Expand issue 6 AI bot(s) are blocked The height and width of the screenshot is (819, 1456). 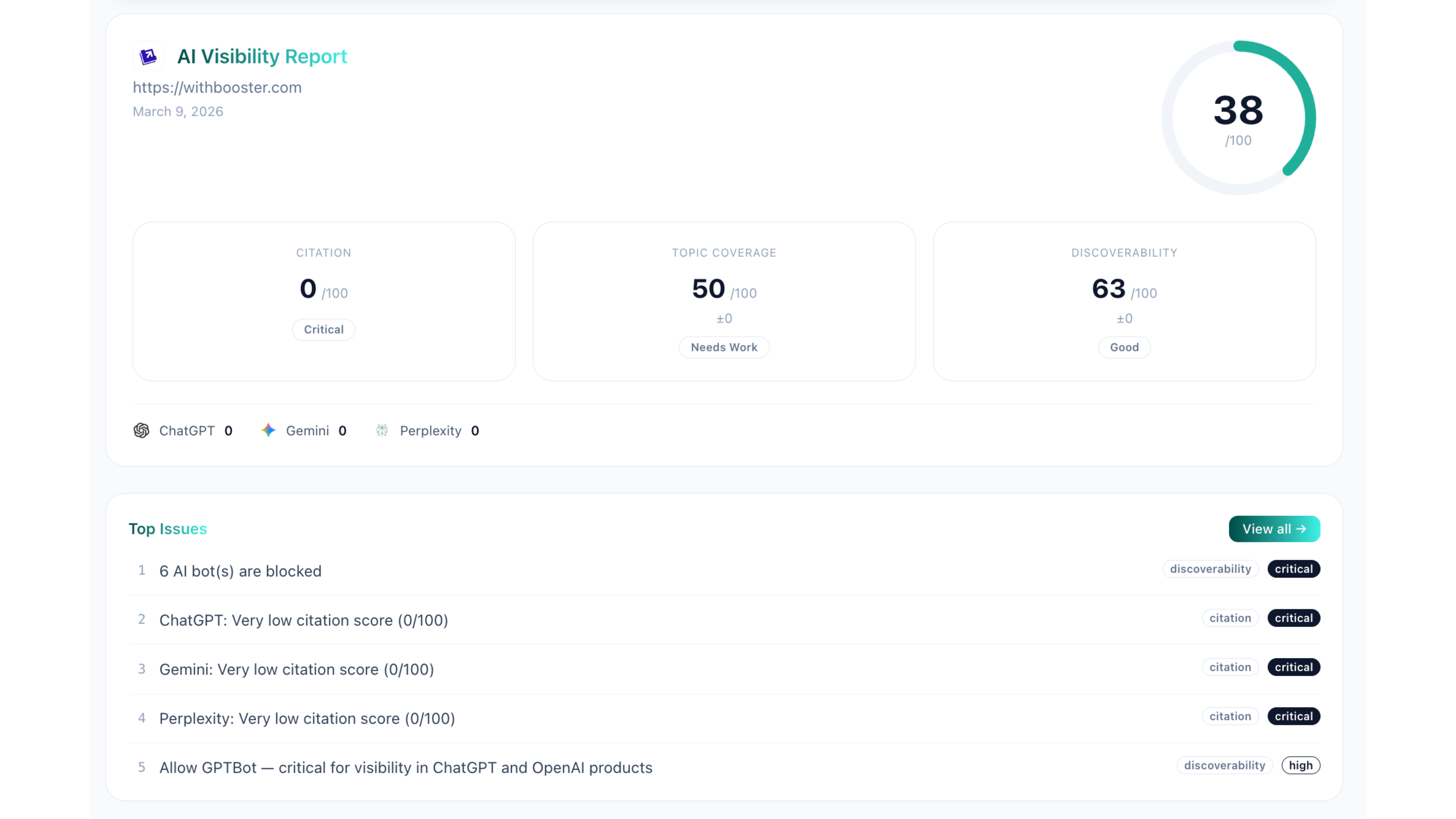pyautogui.click(x=240, y=571)
